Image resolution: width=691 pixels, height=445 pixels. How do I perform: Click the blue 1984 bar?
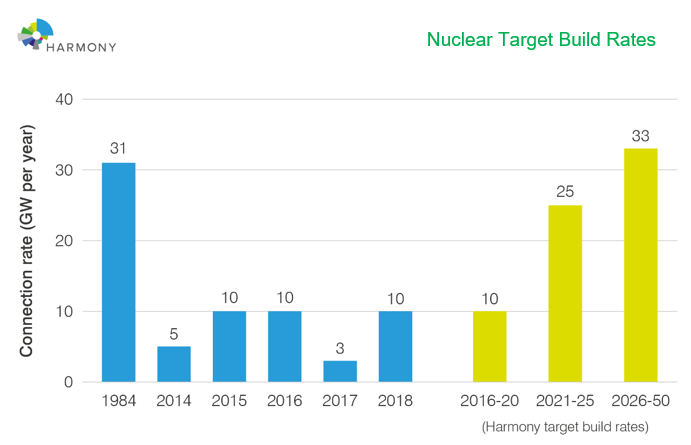click(x=119, y=272)
